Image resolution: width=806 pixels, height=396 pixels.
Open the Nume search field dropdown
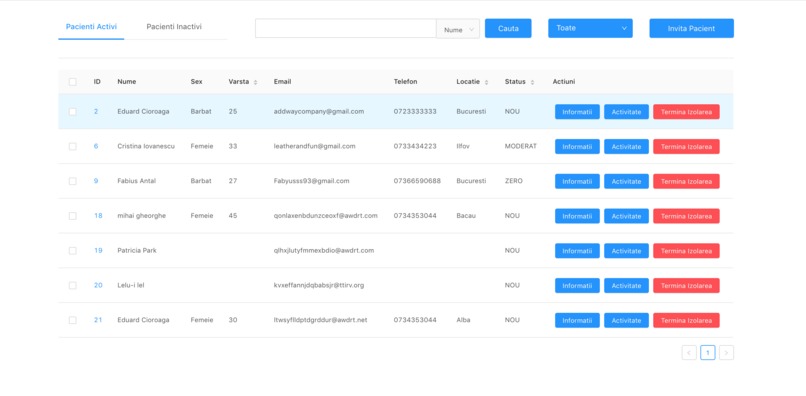pos(458,29)
